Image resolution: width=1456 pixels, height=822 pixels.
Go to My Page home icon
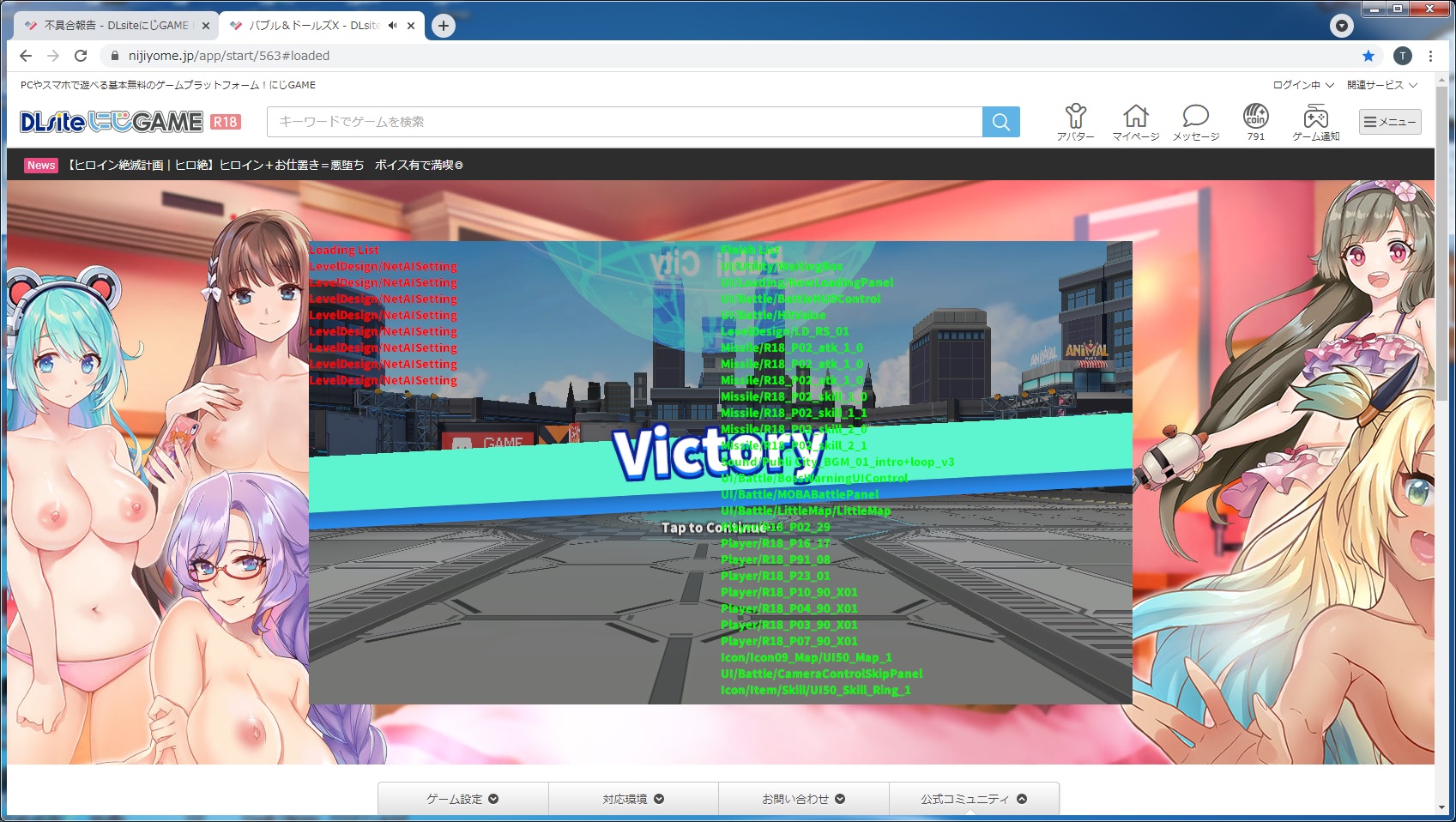(1135, 122)
